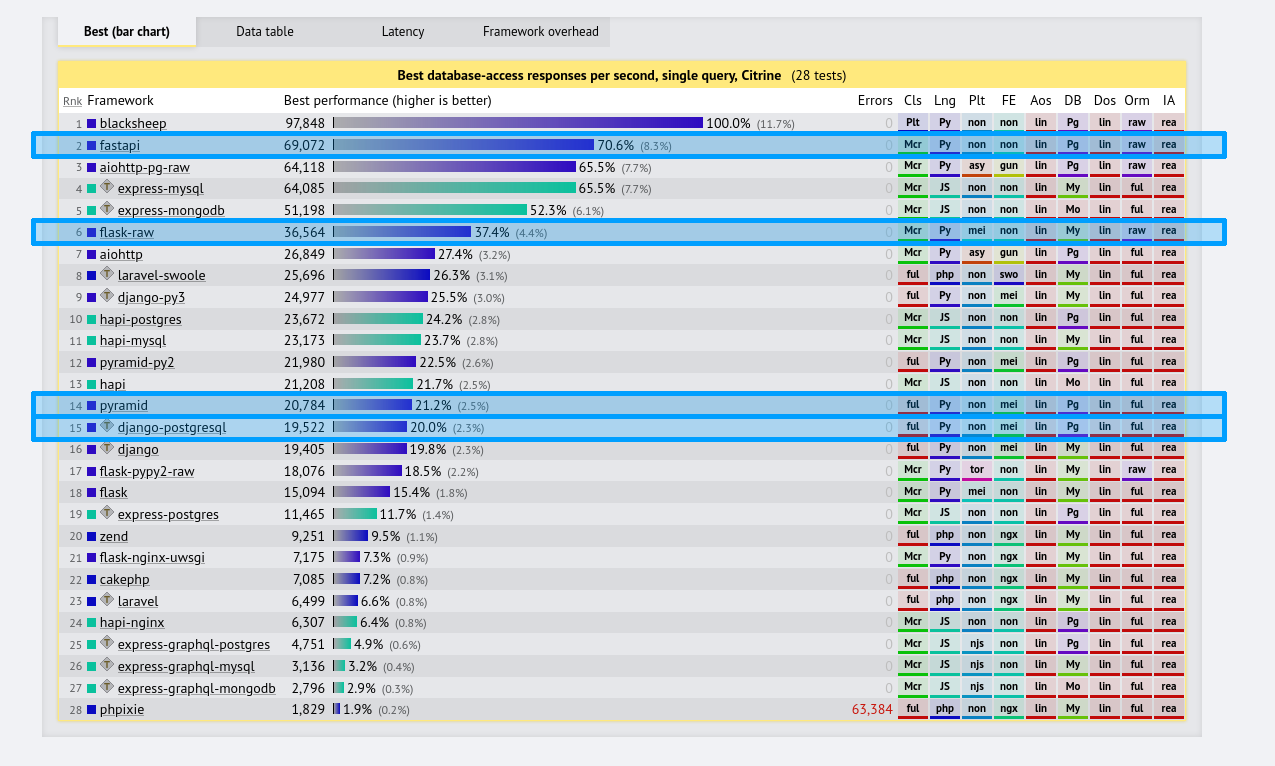Click the T badge icon beside laravel-swoole
1275x766 pixels.
[107, 274]
